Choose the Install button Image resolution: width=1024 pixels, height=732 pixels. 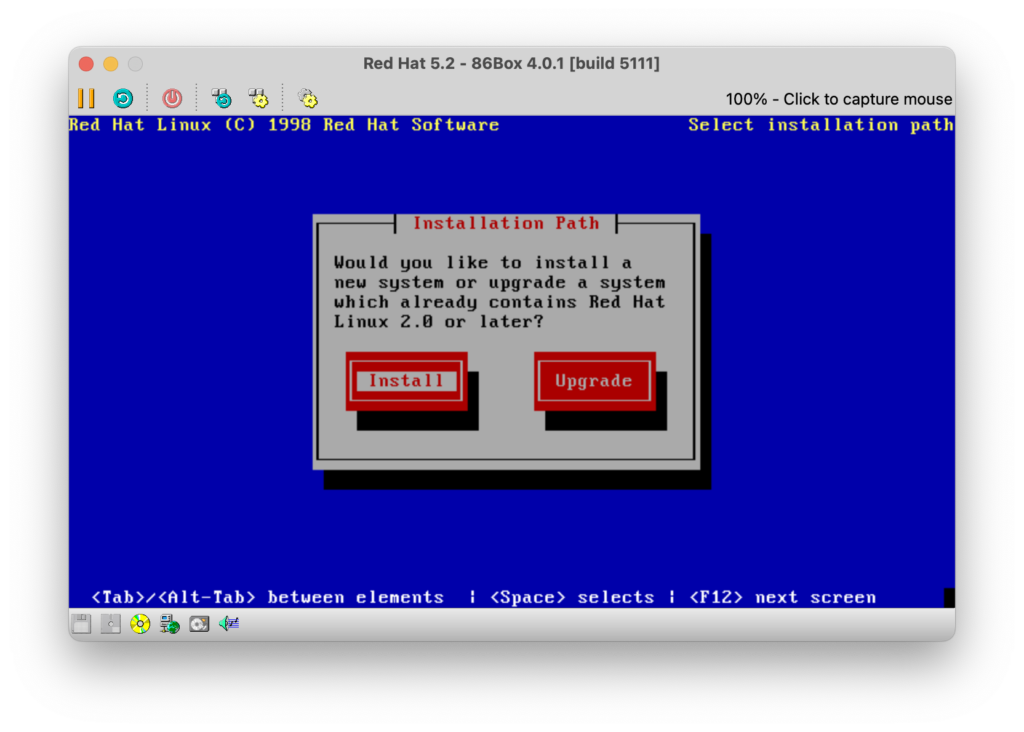point(406,381)
